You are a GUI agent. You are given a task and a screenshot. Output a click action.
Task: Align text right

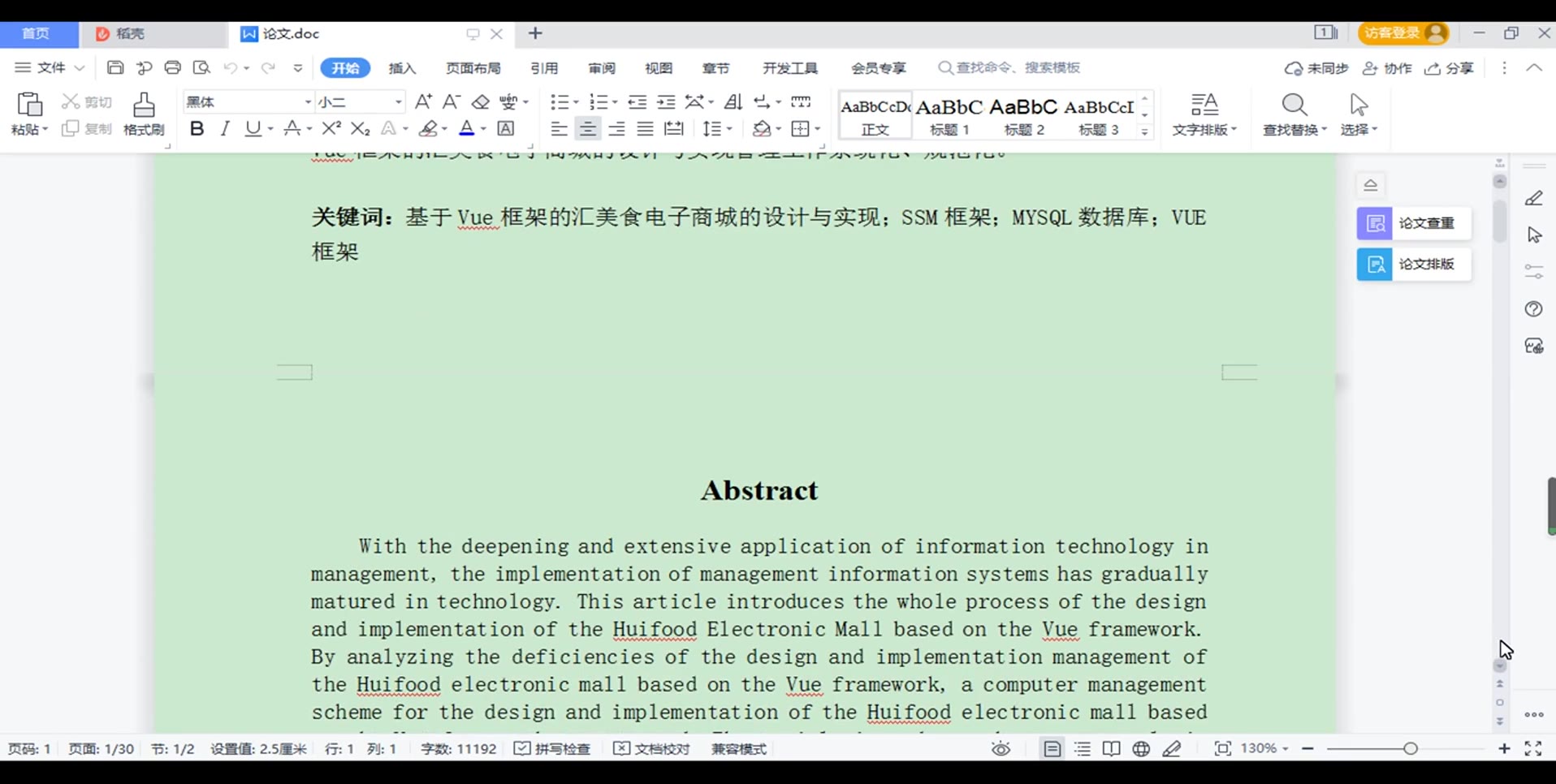(617, 128)
